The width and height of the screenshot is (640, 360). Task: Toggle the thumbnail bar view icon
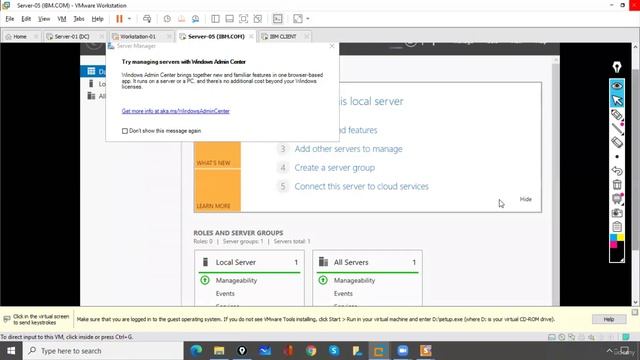[229, 19]
